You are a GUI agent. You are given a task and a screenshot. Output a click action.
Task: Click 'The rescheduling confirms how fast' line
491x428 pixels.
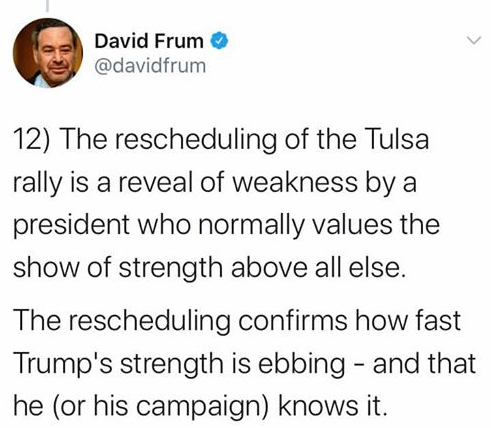pyautogui.click(x=237, y=320)
